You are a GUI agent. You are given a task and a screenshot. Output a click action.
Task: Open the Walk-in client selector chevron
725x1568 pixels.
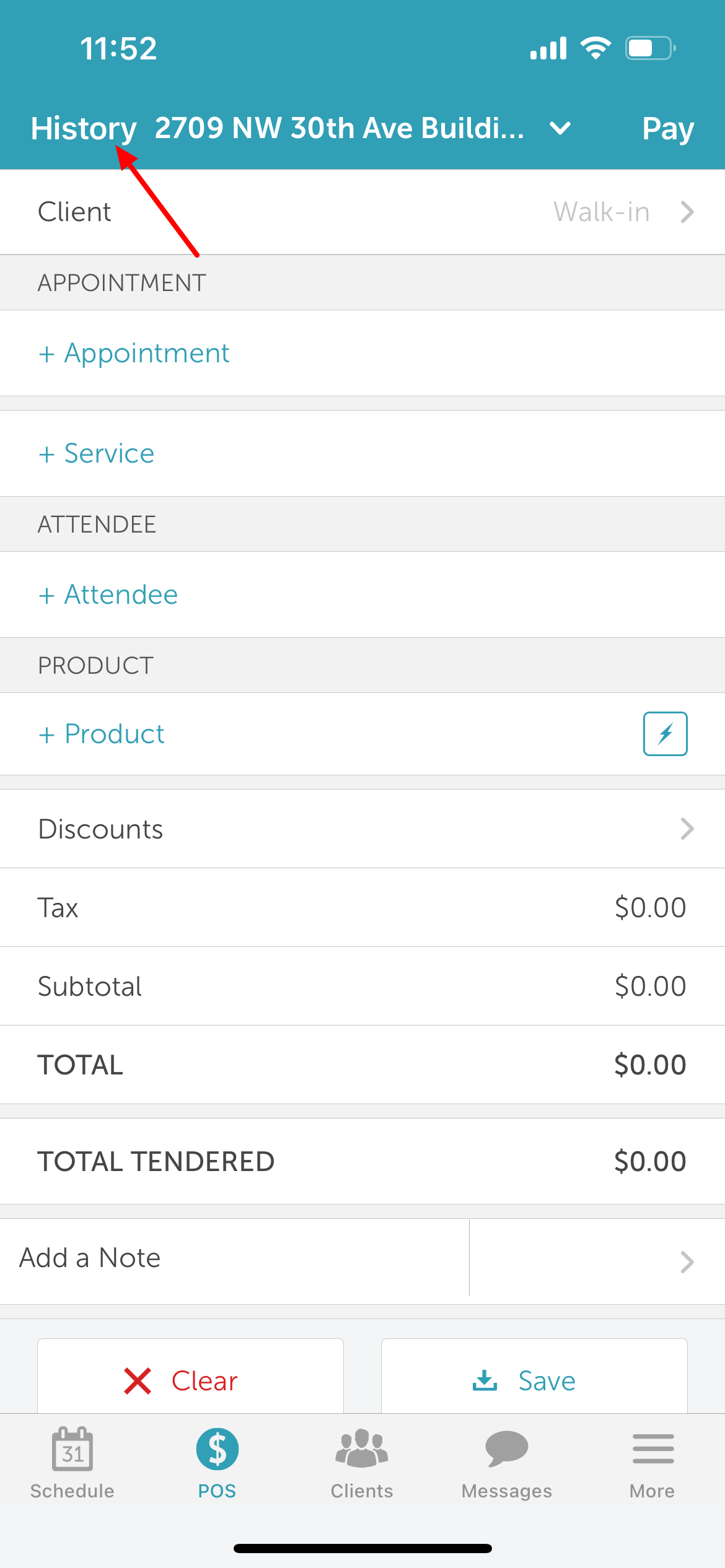pyautogui.click(x=687, y=212)
